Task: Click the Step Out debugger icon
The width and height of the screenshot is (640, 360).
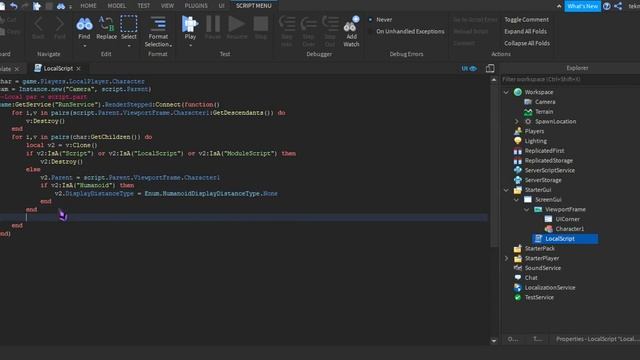Action: click(x=330, y=24)
